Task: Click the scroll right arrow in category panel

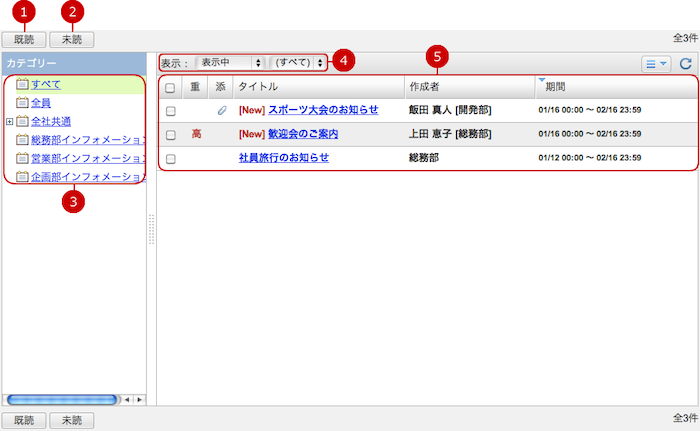Action: tap(139, 400)
